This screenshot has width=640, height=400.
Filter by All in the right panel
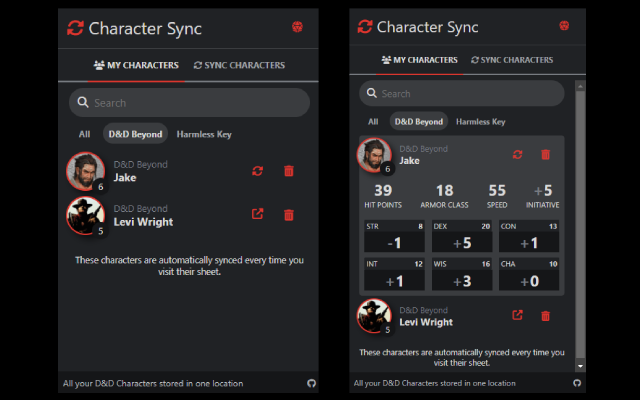point(373,122)
